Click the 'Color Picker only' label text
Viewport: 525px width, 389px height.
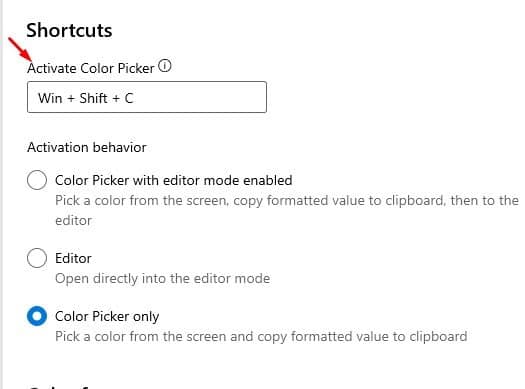point(107,317)
